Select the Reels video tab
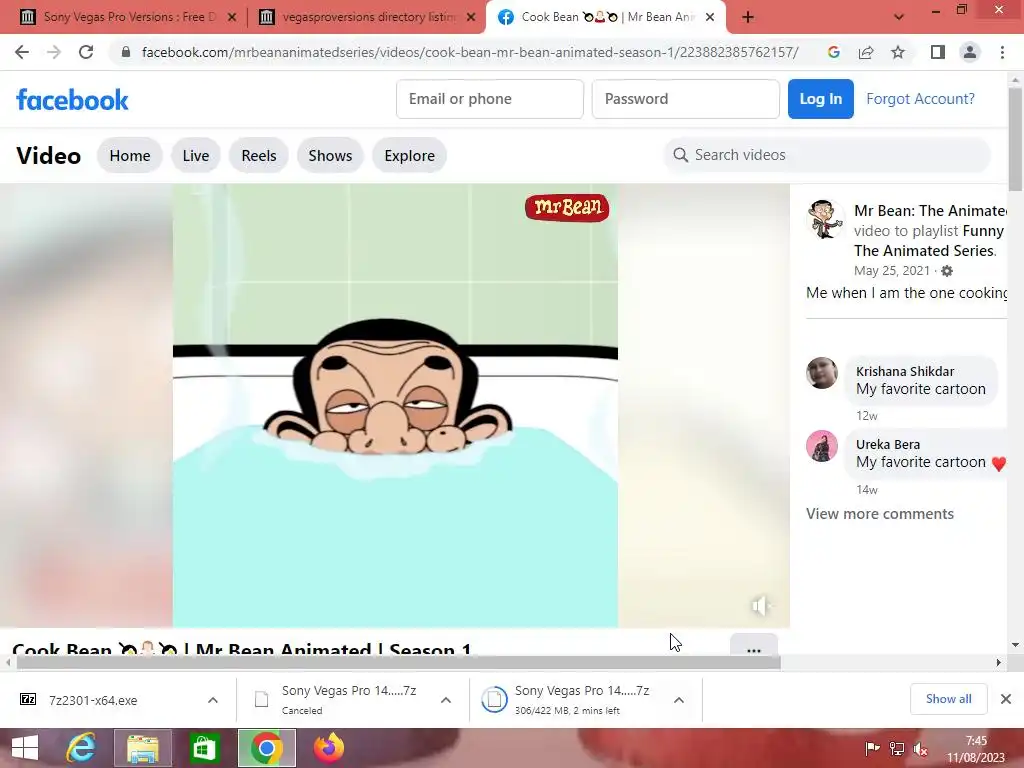The height and width of the screenshot is (768, 1024). click(x=259, y=155)
